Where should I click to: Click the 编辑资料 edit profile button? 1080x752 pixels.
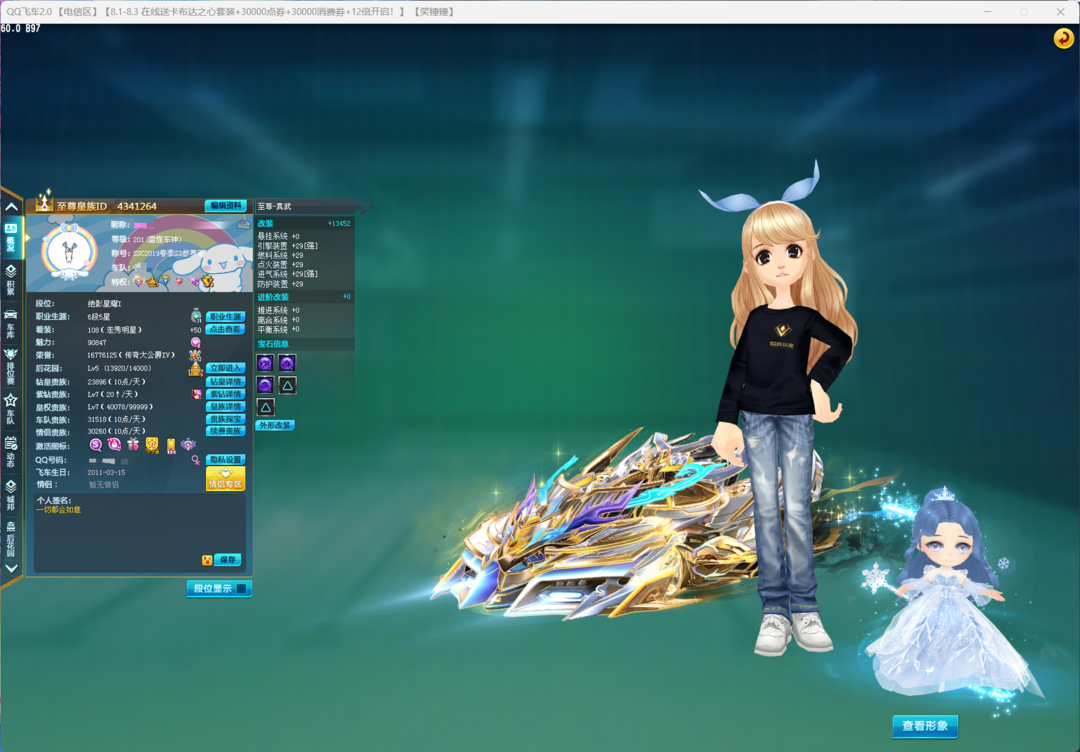pyautogui.click(x=225, y=206)
